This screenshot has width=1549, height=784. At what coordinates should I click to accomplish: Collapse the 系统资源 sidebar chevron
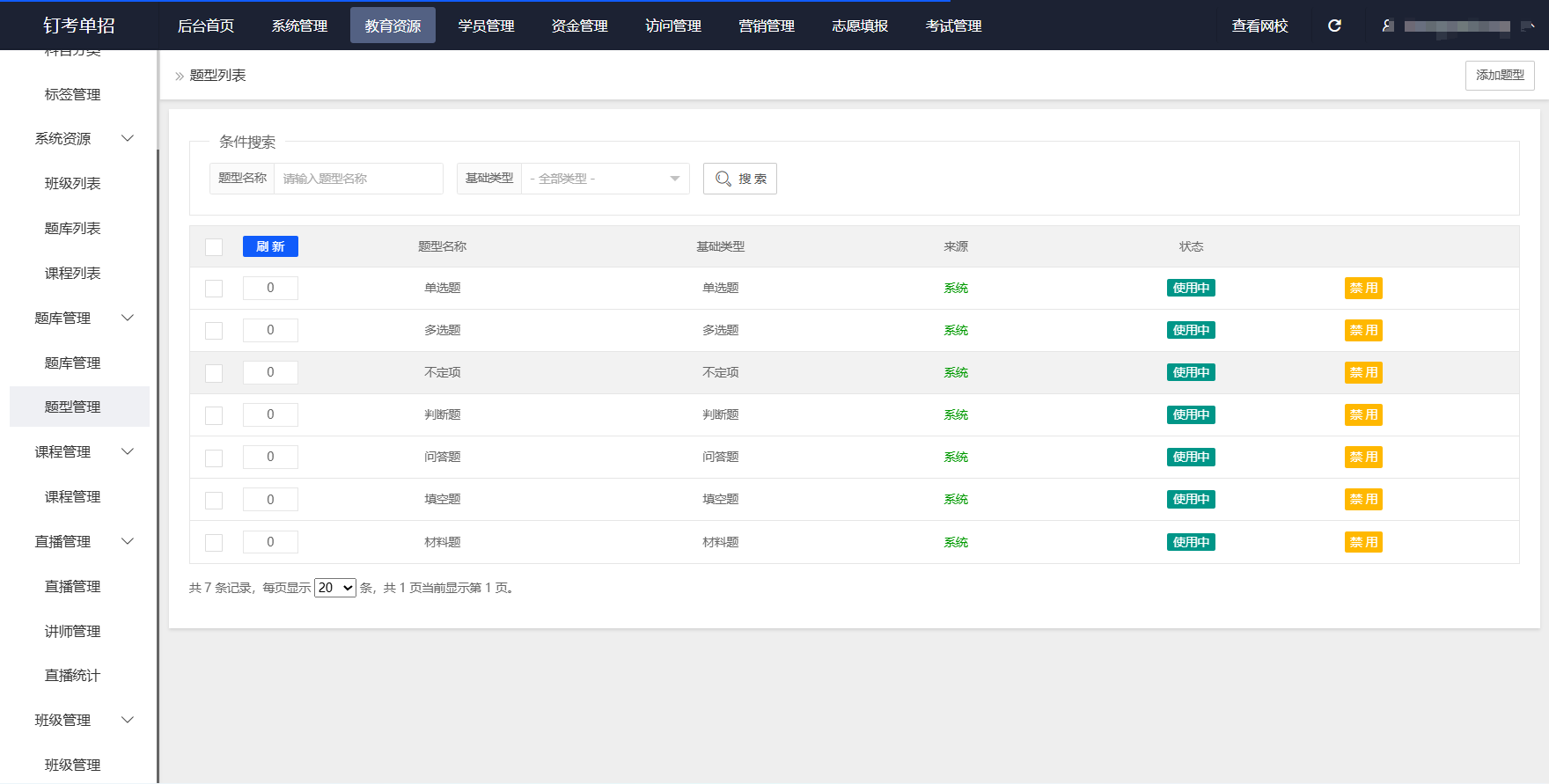128,138
